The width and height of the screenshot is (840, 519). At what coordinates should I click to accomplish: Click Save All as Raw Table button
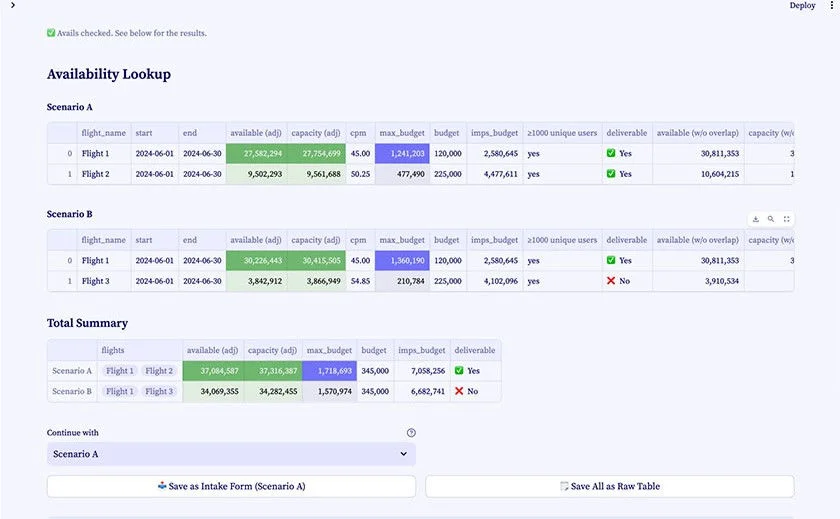[610, 486]
